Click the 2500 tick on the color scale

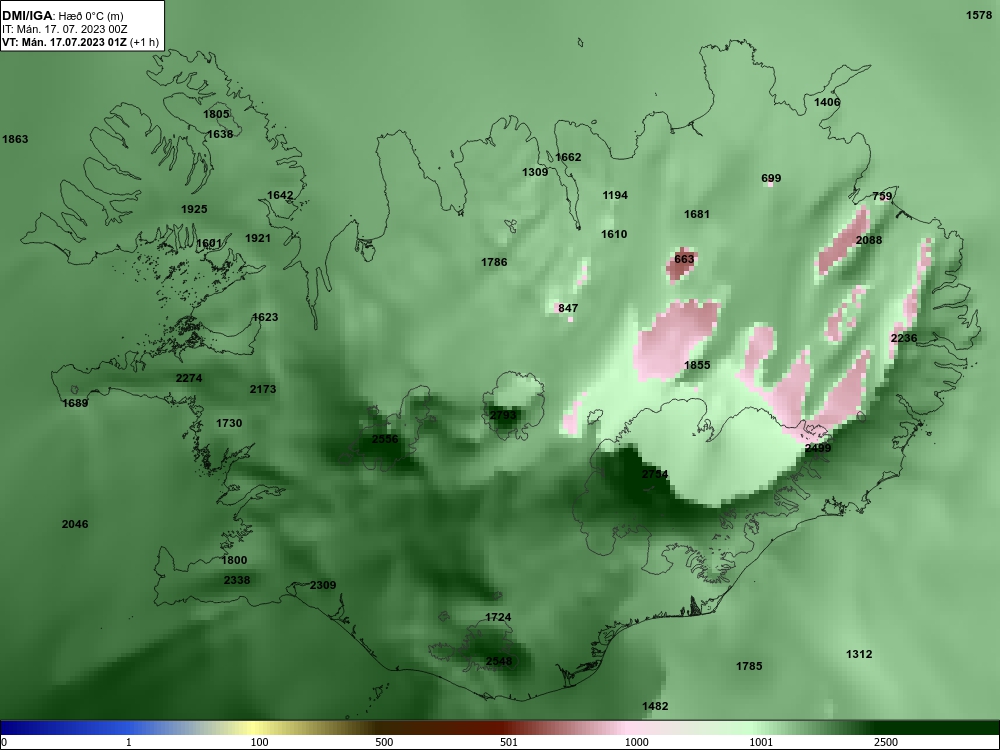point(886,742)
